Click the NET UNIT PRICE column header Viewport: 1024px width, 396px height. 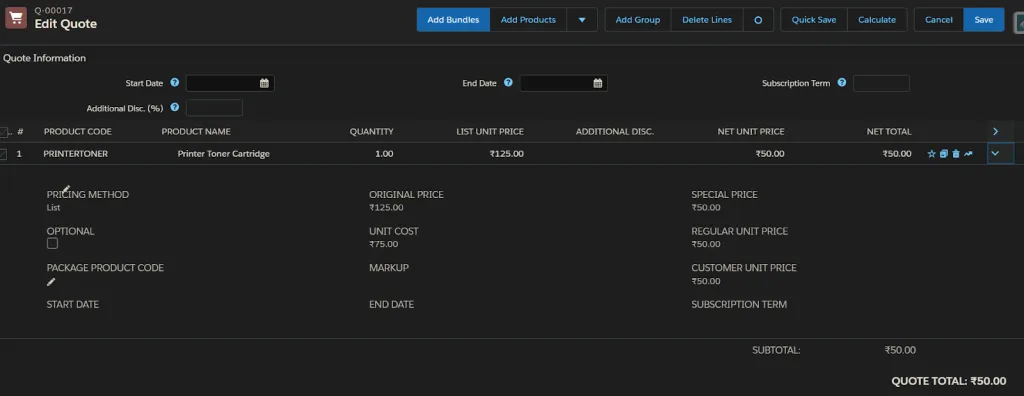pyautogui.click(x=751, y=131)
